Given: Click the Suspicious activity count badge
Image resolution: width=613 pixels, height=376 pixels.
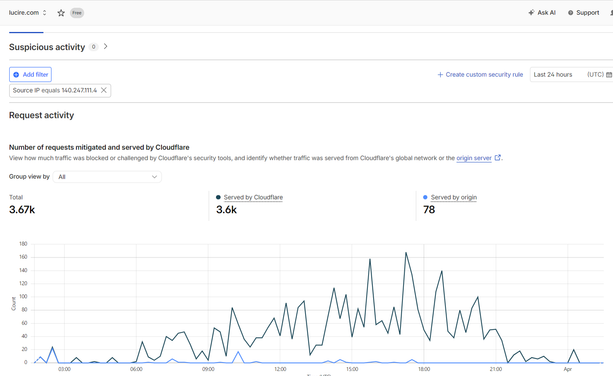Looking at the screenshot, I should (93, 47).
